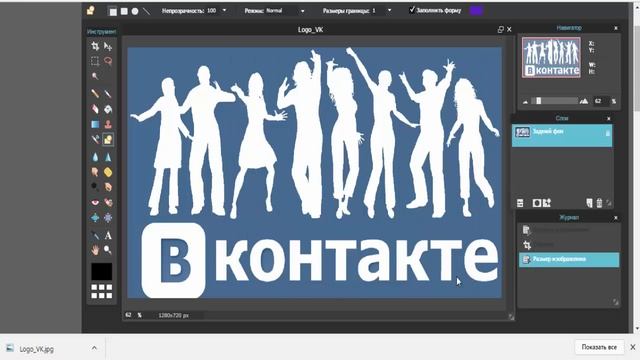640x360 pixels.
Task: Click the Navigator zoom-in large mountain icon
Action: tap(584, 101)
